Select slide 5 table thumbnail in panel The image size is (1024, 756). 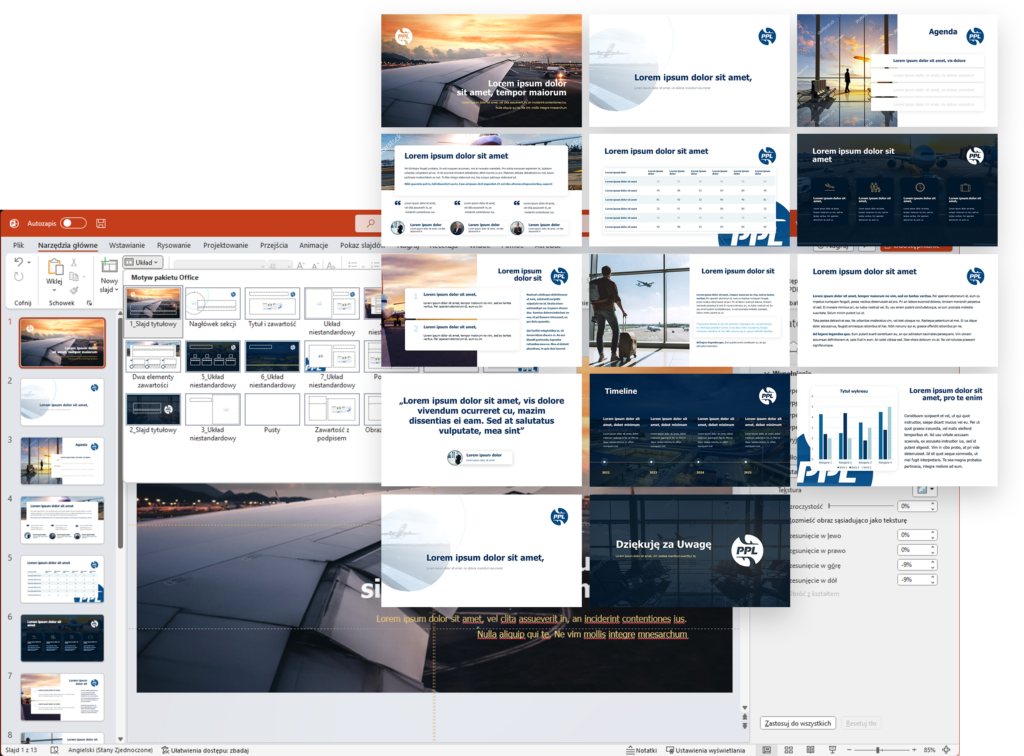pyautogui.click(x=62, y=579)
